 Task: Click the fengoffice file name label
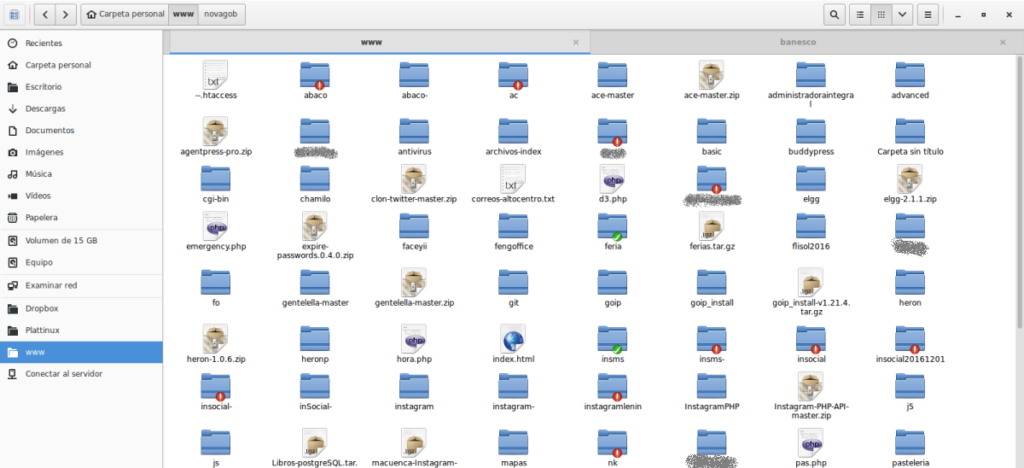[513, 247]
